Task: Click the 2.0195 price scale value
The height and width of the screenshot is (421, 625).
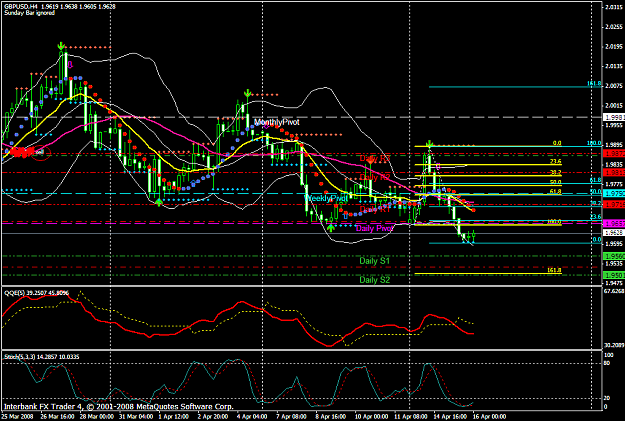Action: [x=614, y=47]
